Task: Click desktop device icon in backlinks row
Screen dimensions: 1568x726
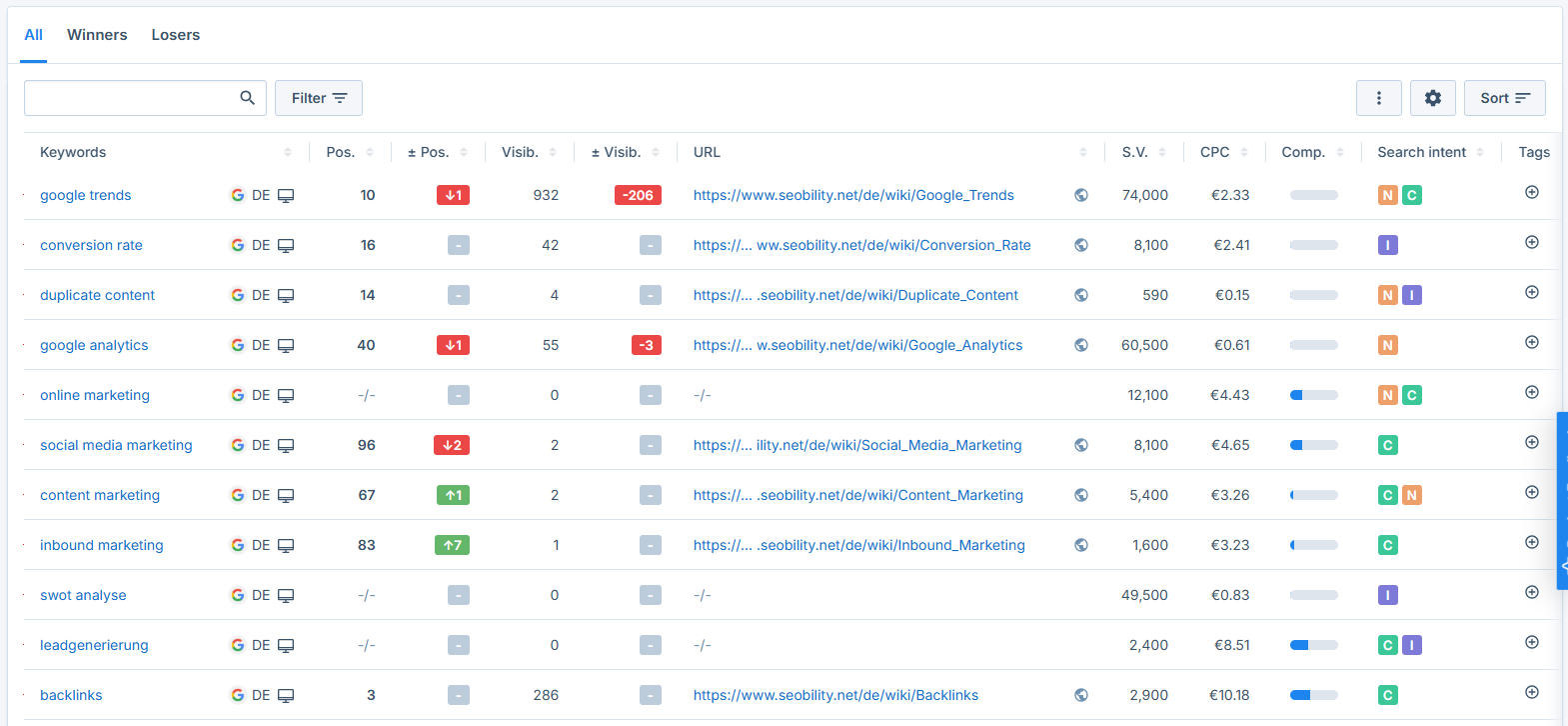Action: pyautogui.click(x=286, y=695)
